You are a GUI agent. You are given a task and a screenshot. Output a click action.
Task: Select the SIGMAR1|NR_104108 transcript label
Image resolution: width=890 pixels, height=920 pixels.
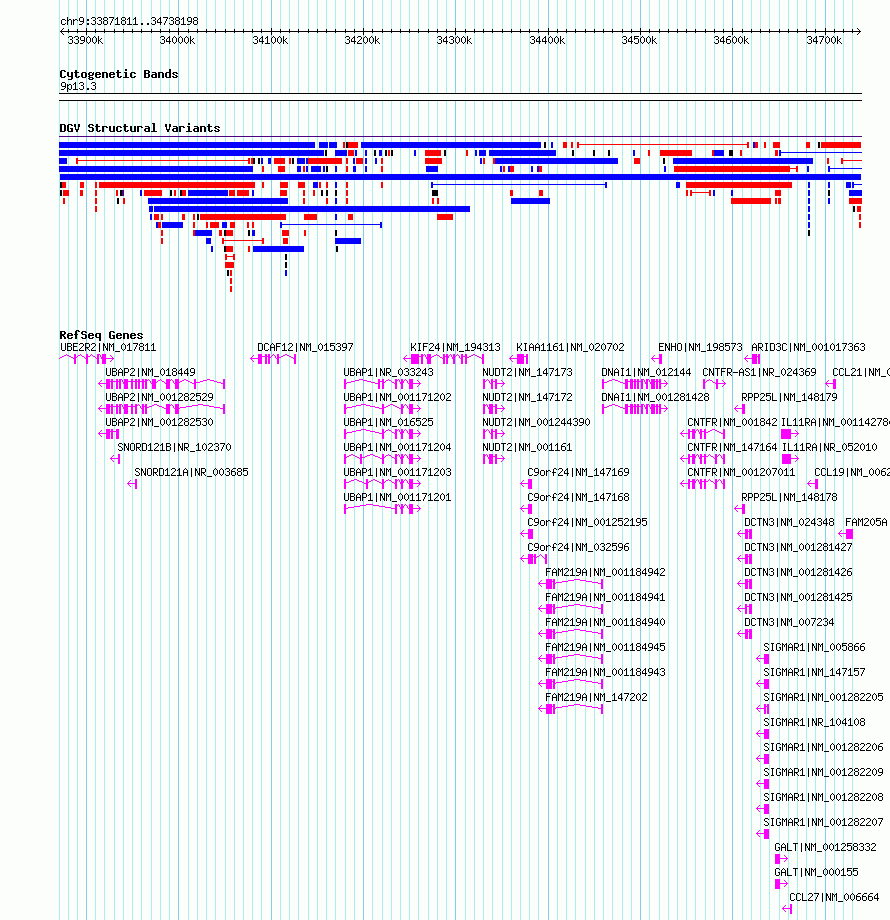click(814, 722)
